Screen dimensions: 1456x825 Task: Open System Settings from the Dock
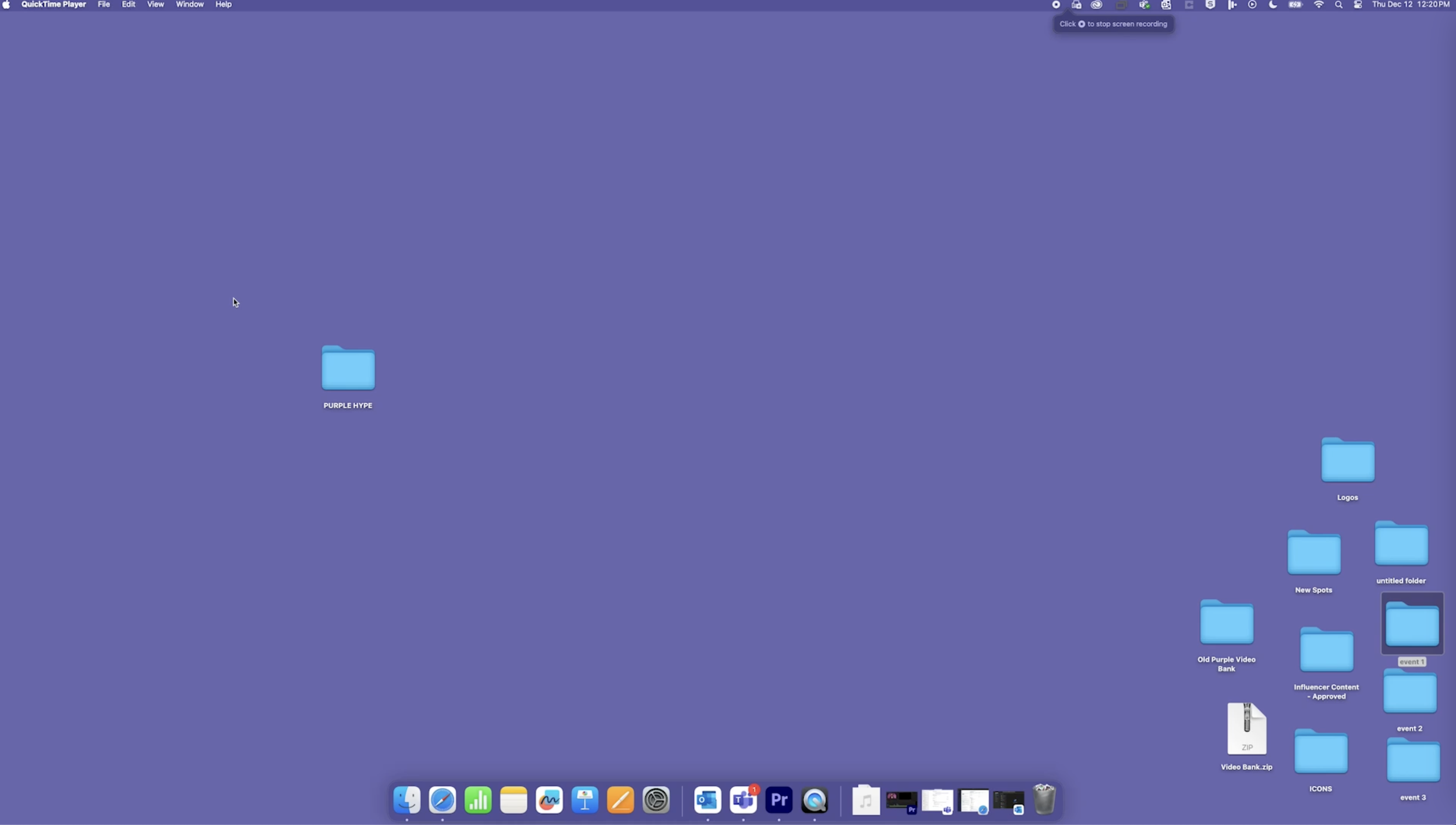pos(656,800)
